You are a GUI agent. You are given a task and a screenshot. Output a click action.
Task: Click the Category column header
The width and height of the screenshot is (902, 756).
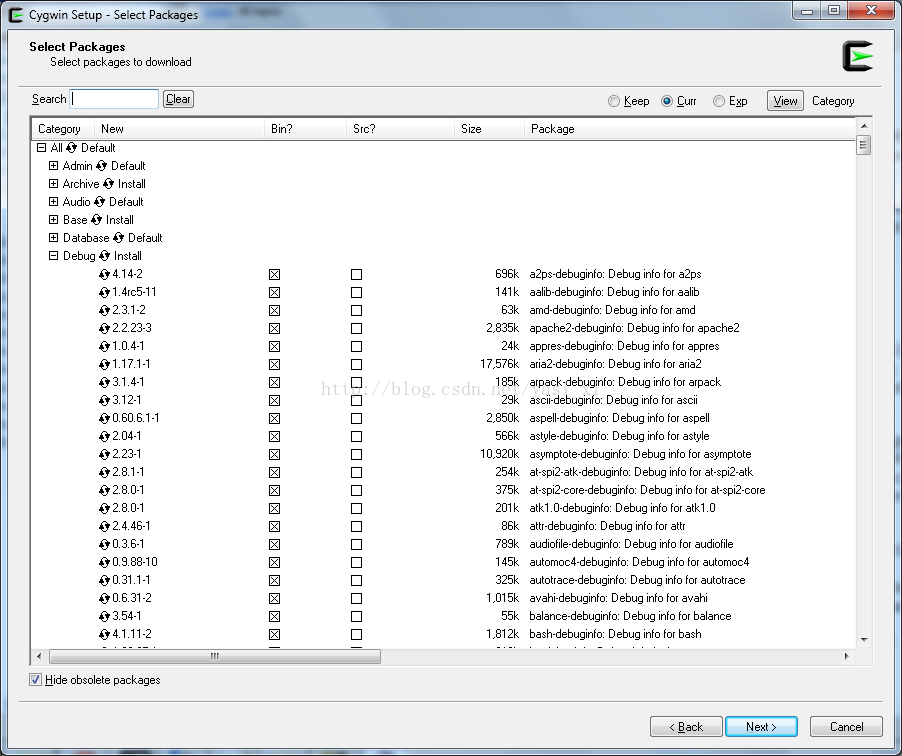click(63, 129)
